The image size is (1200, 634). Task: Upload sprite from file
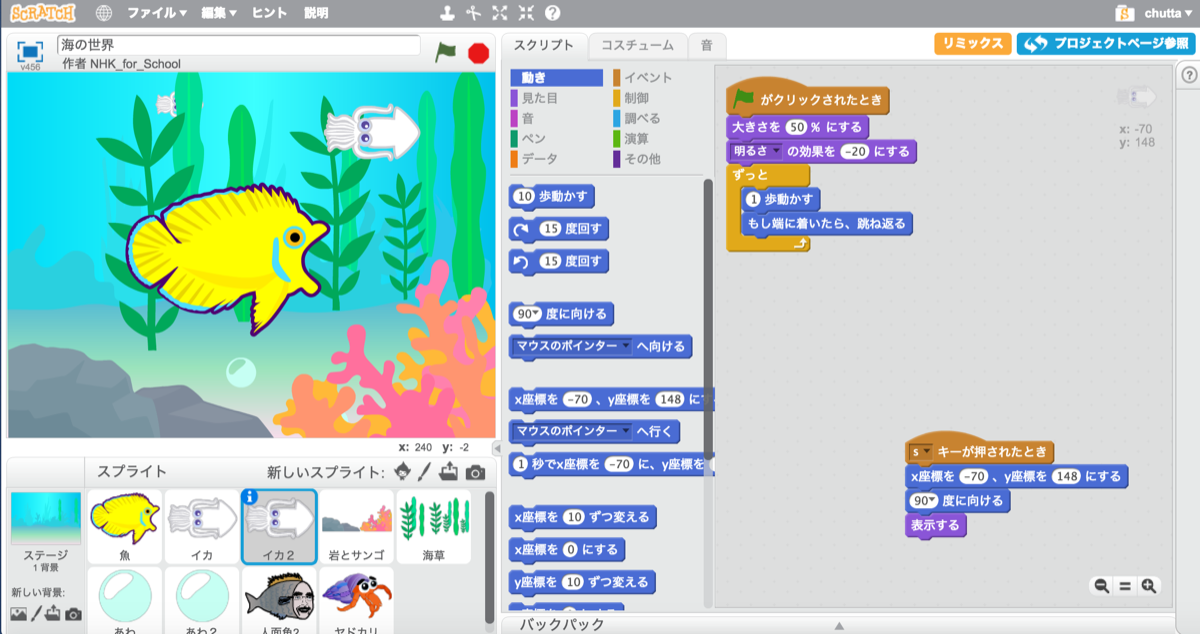(449, 472)
